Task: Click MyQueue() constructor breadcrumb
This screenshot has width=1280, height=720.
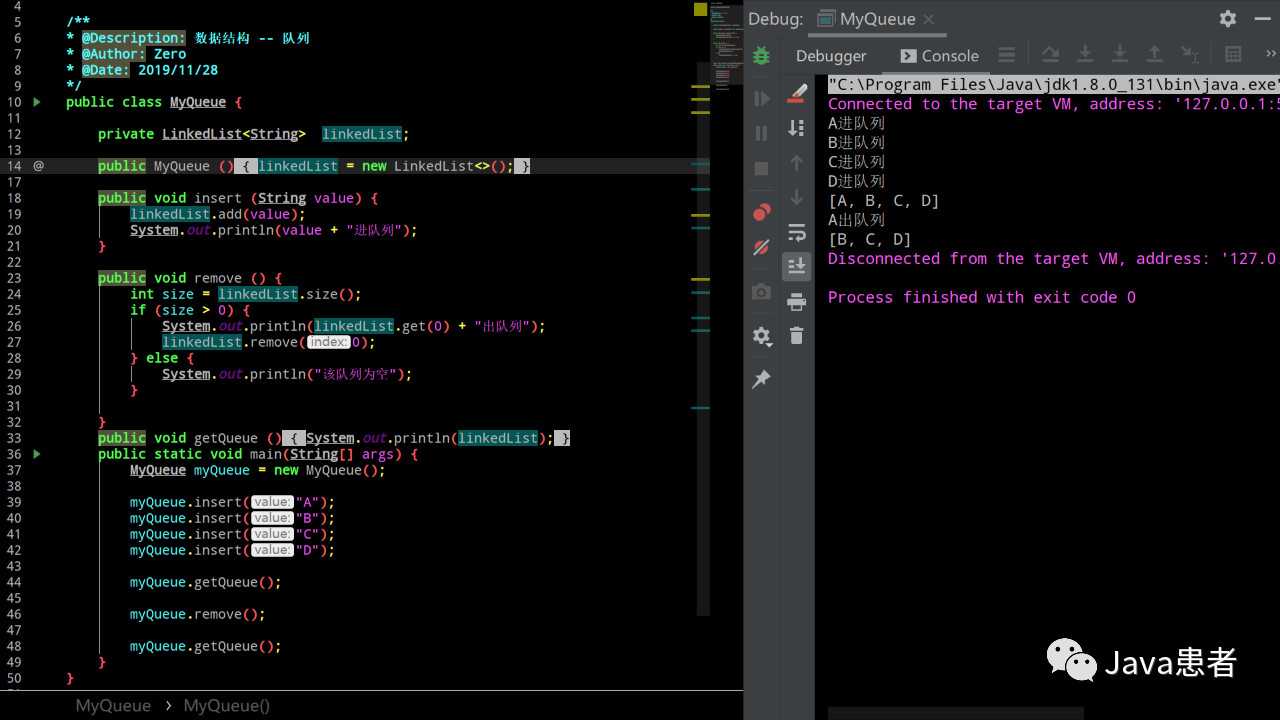Action: pos(227,706)
